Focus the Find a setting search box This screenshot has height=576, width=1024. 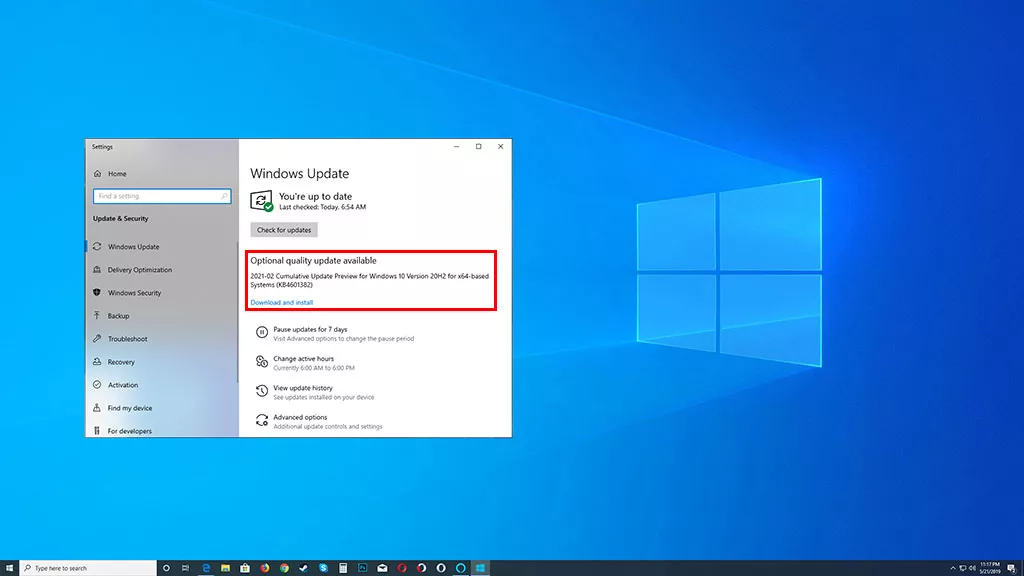click(x=162, y=196)
